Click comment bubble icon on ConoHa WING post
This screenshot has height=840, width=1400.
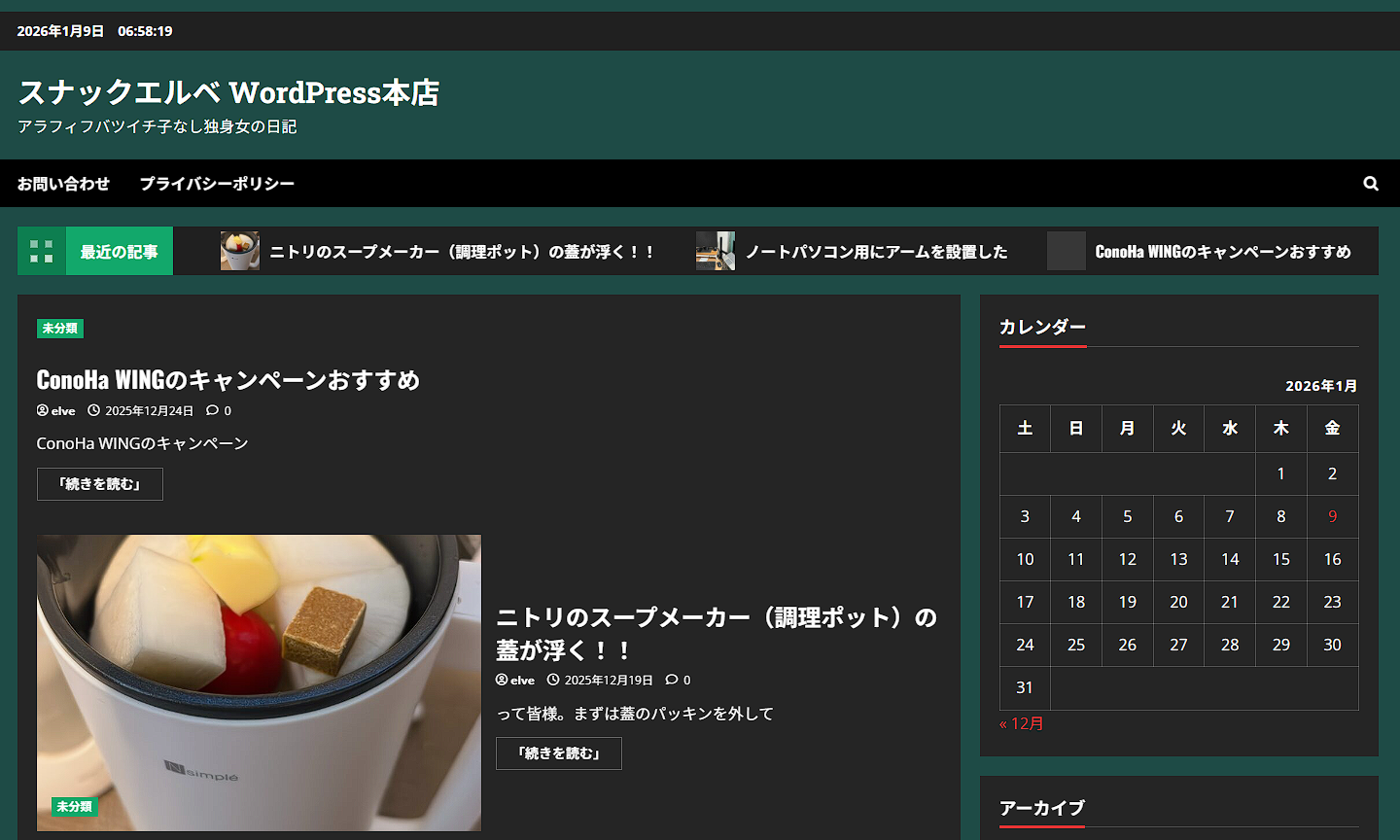click(x=212, y=411)
